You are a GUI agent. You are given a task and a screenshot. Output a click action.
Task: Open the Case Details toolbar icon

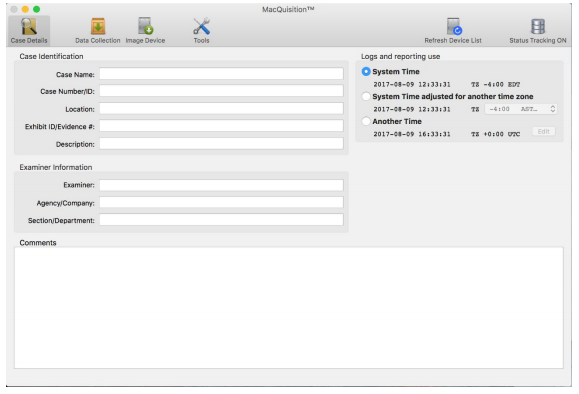coord(29,31)
